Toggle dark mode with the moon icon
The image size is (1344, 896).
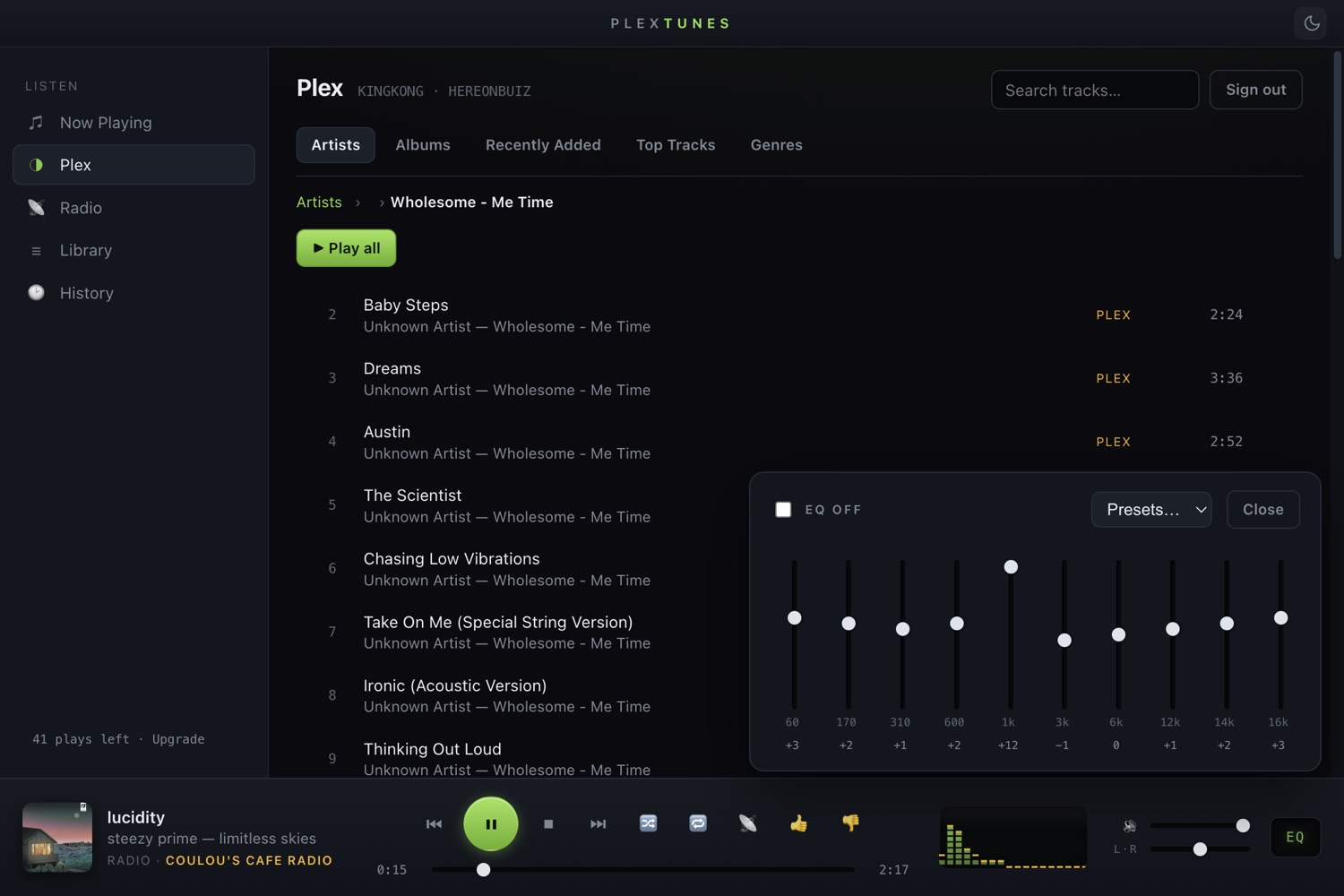tap(1311, 23)
